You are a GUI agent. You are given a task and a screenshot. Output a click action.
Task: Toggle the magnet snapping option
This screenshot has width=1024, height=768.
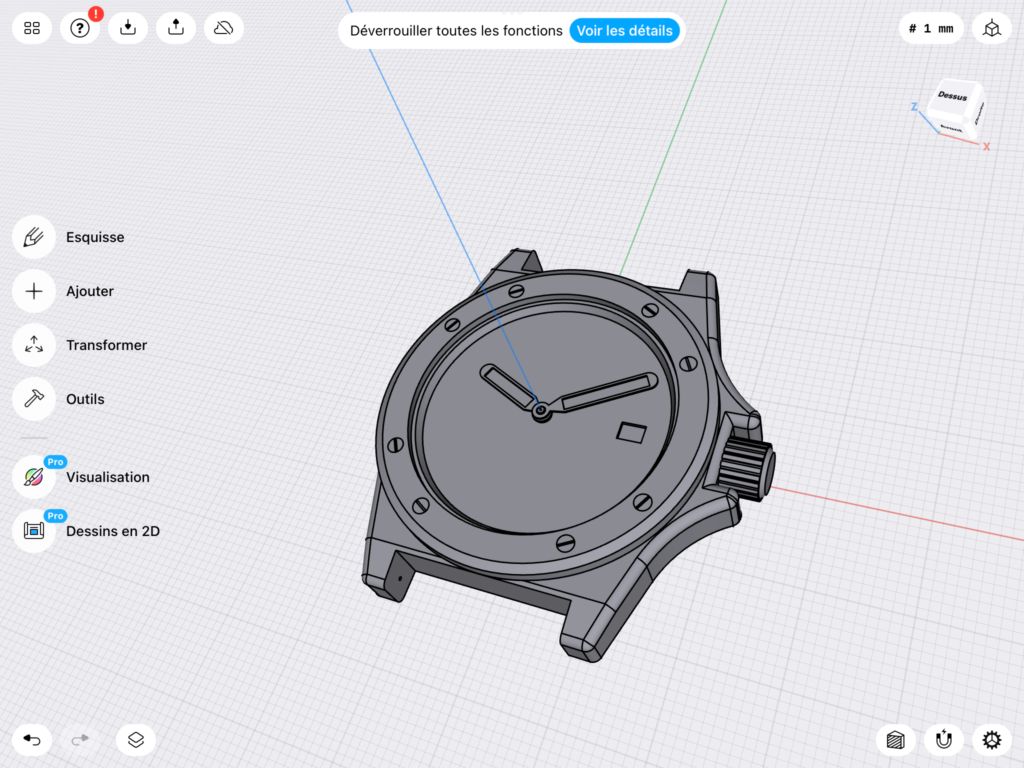tap(943, 740)
